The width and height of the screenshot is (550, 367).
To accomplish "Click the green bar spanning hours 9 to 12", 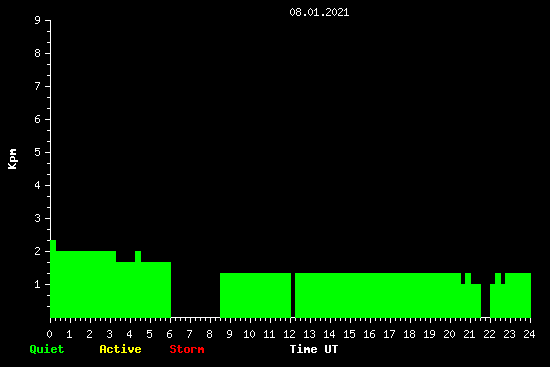I will tap(255, 295).
